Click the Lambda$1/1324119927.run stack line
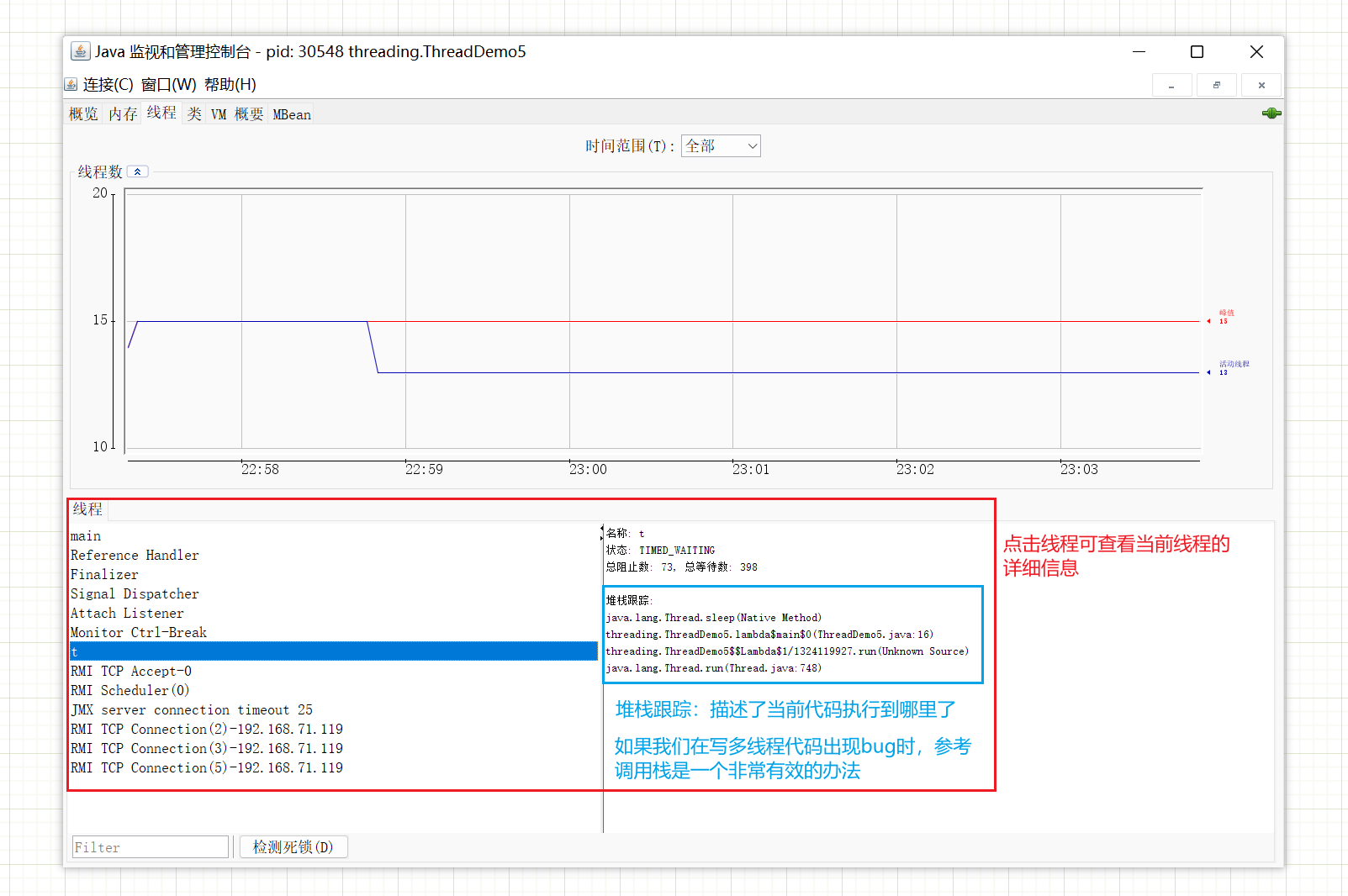This screenshot has width=1348, height=896. pos(787,651)
